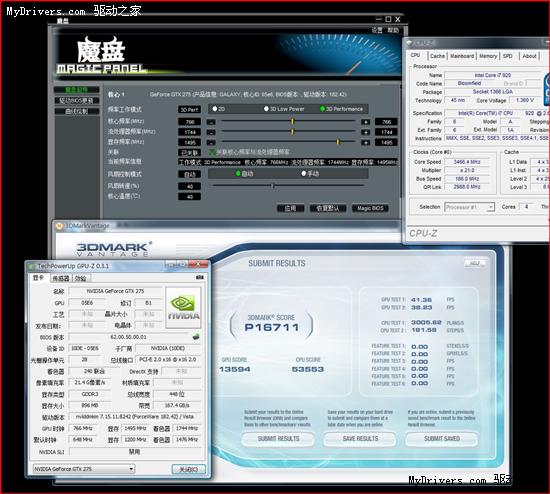Screen dimensions: 550x494
Task: Click the right shader frequency field showing 1744
Action: pyautogui.click(x=386, y=132)
